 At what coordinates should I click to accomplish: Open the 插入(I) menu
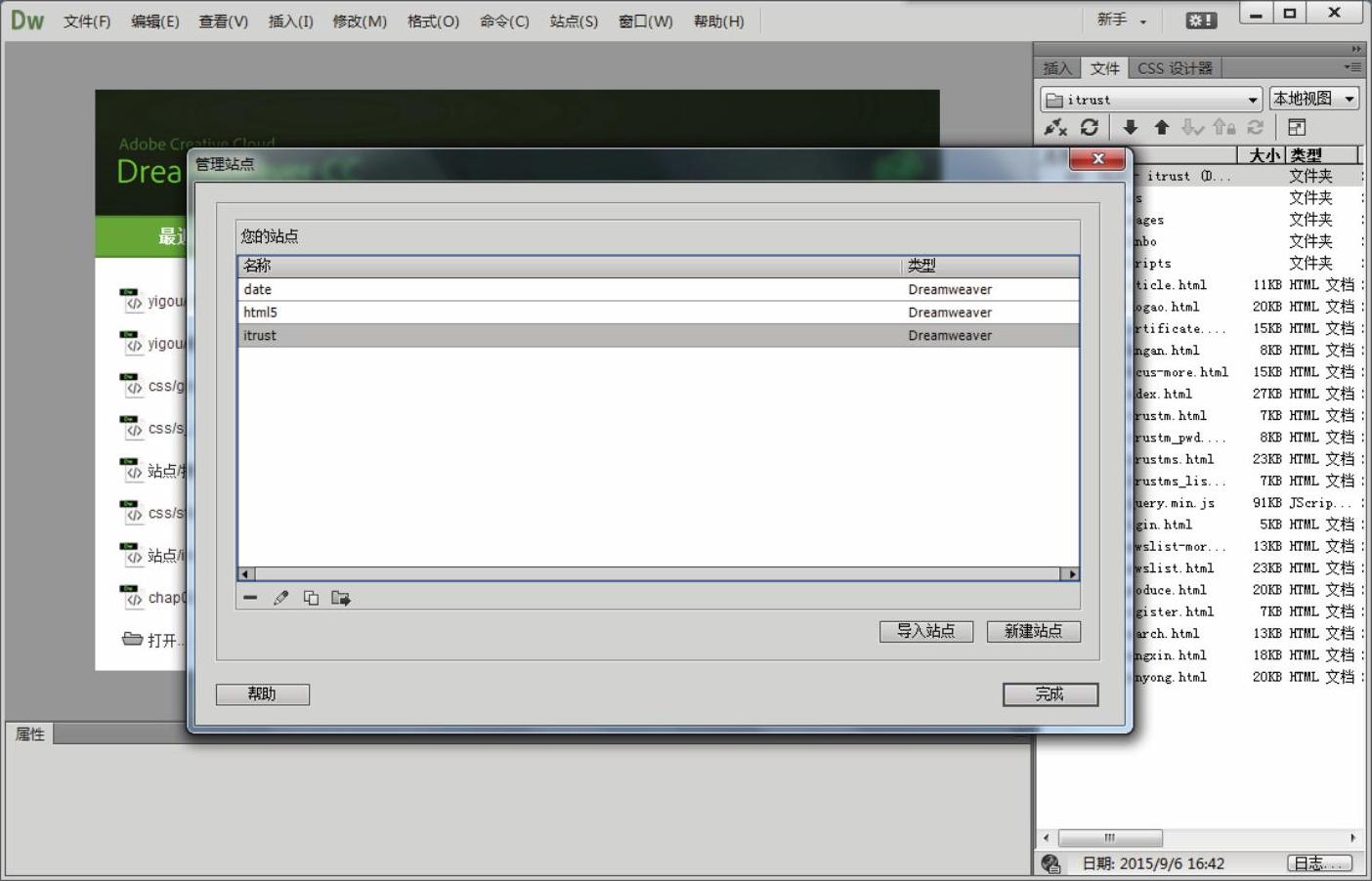point(291,21)
